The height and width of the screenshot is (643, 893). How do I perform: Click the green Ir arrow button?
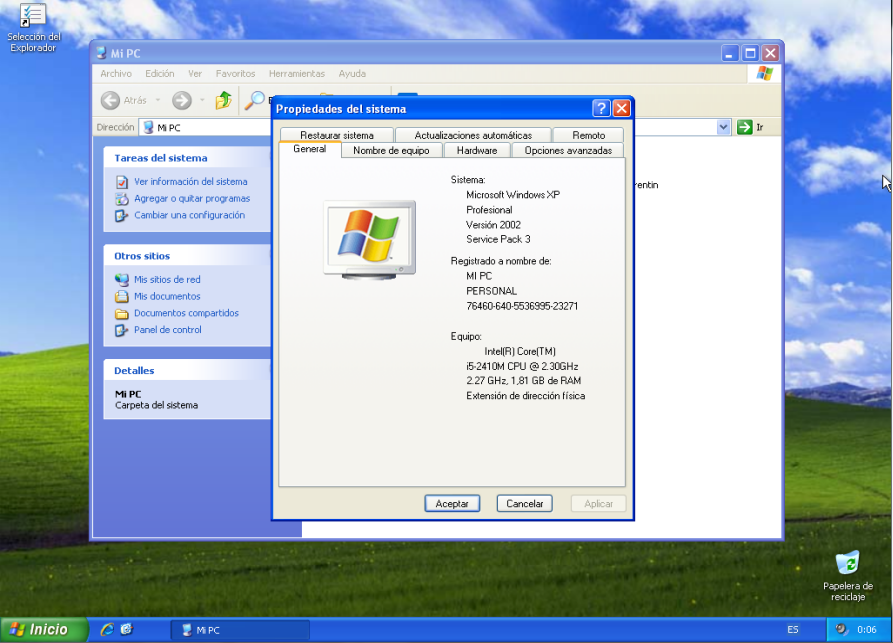point(744,127)
